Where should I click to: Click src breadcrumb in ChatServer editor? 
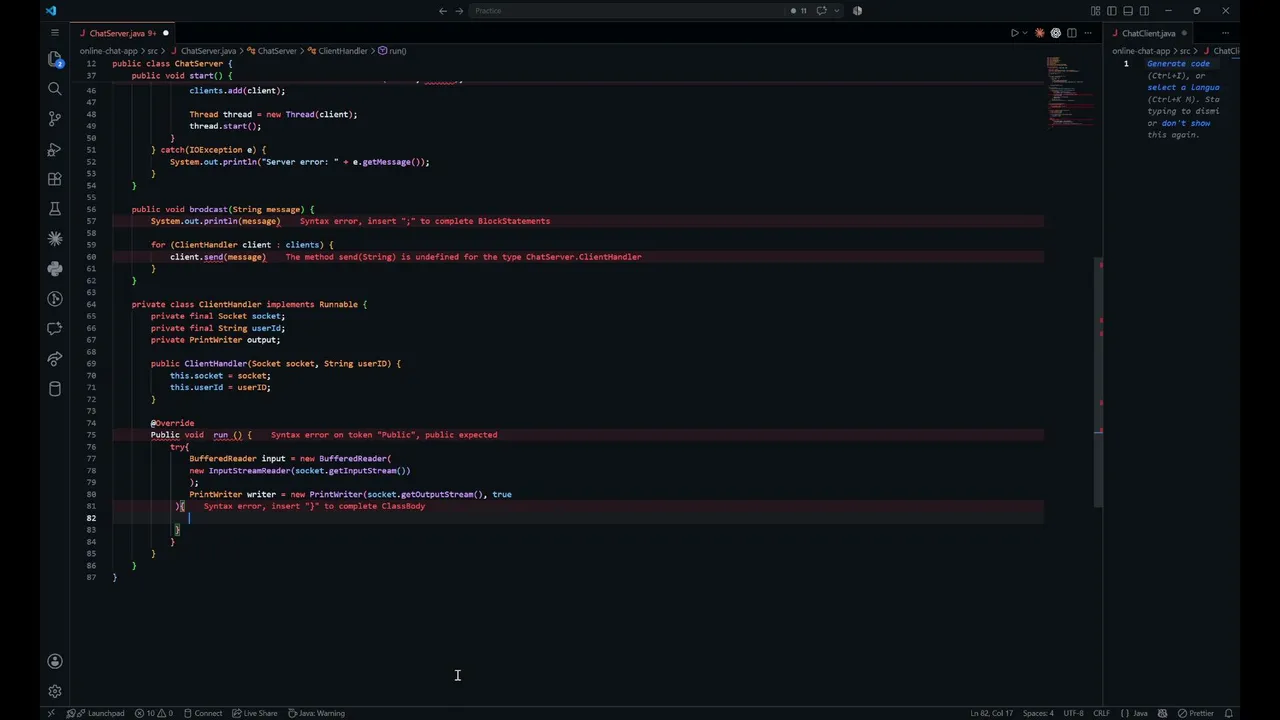coord(154,51)
